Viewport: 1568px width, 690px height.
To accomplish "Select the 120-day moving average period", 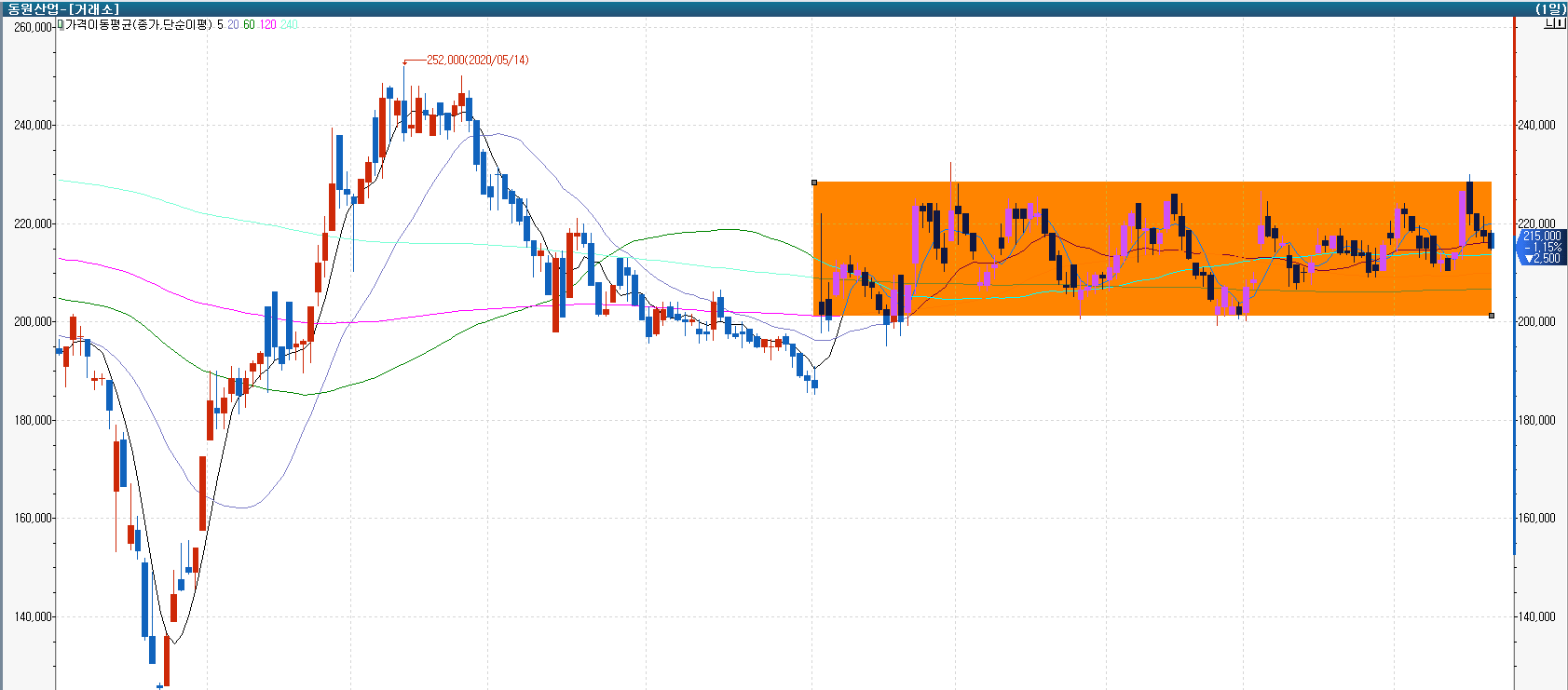I will click(x=267, y=24).
